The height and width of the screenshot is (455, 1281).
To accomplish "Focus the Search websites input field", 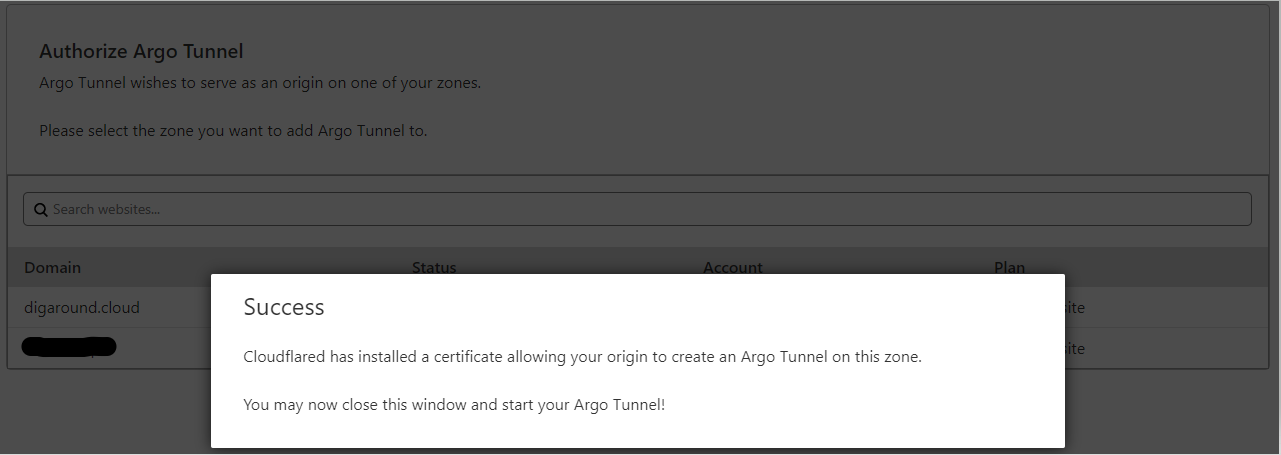I will (x=640, y=210).
